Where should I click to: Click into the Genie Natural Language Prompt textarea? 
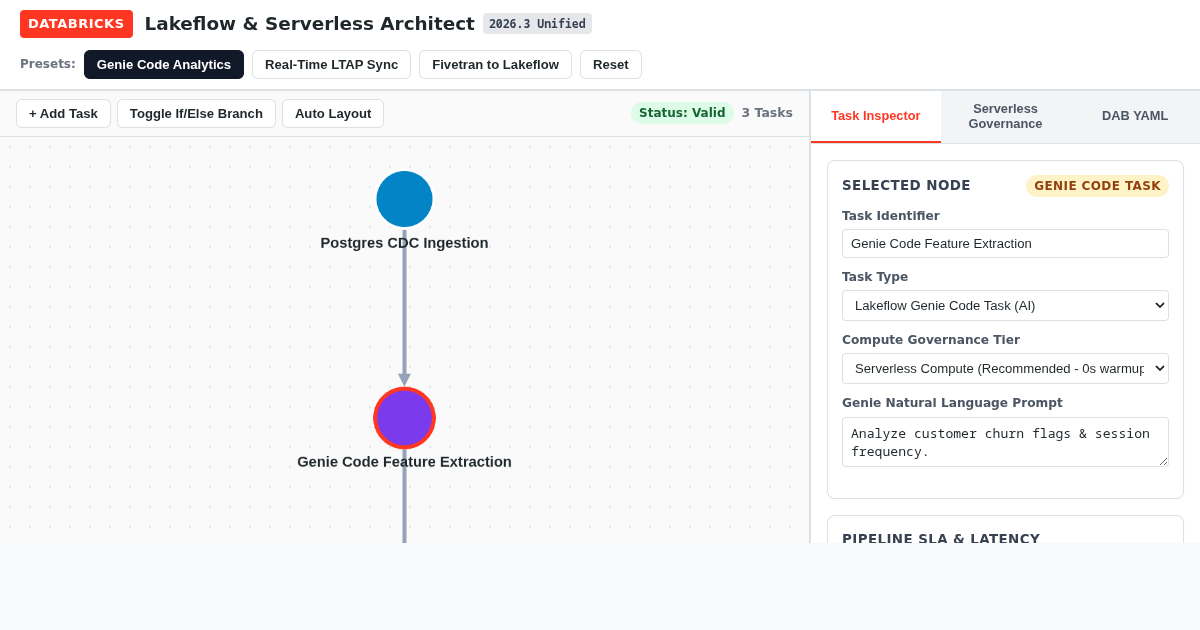(x=1005, y=442)
